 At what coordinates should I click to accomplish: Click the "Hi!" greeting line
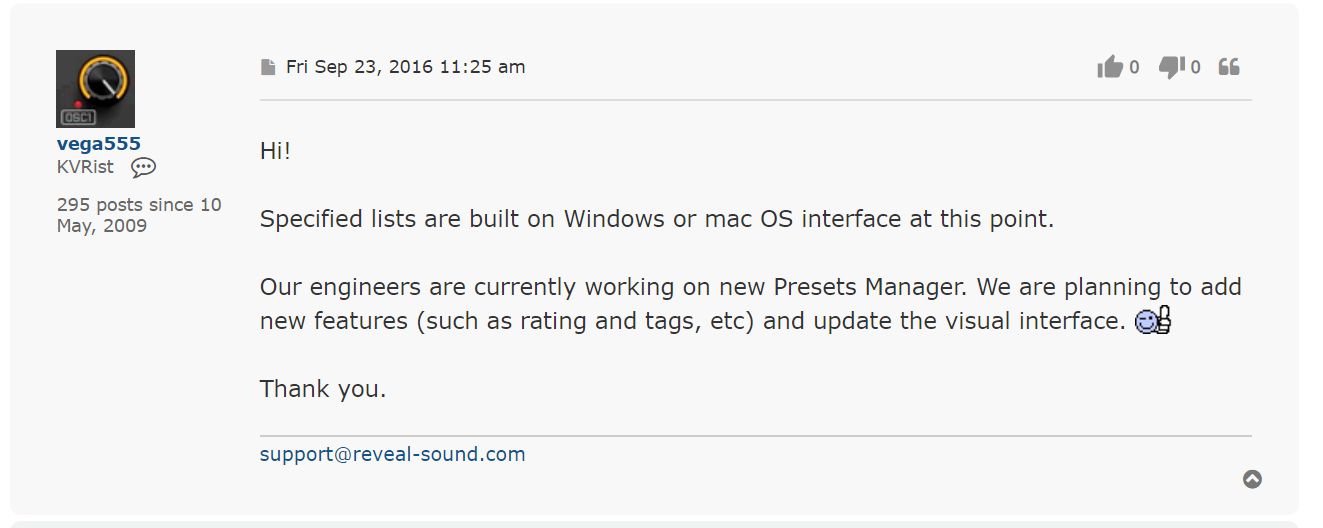(275, 152)
